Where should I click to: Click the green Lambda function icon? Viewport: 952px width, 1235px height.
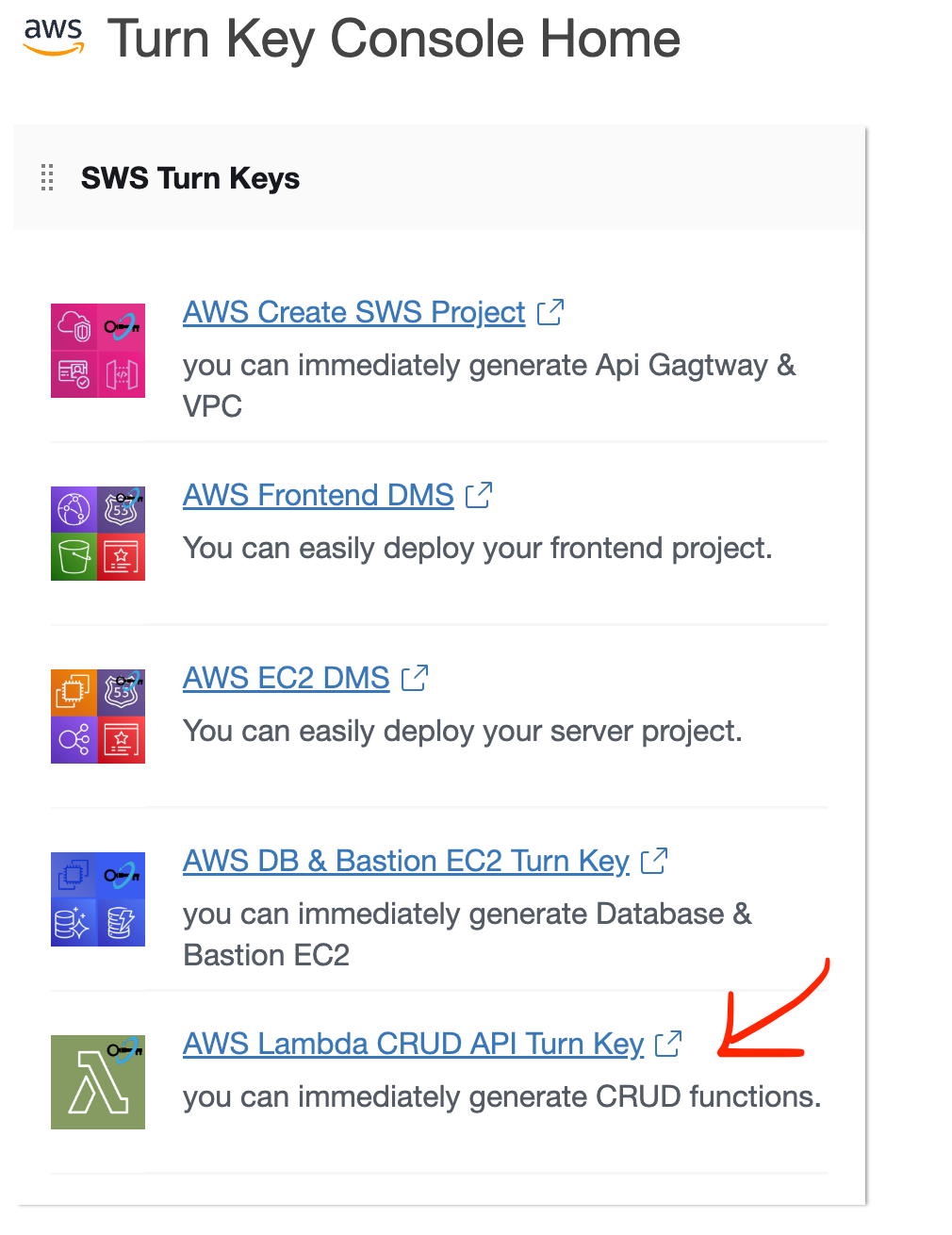[x=98, y=1082]
